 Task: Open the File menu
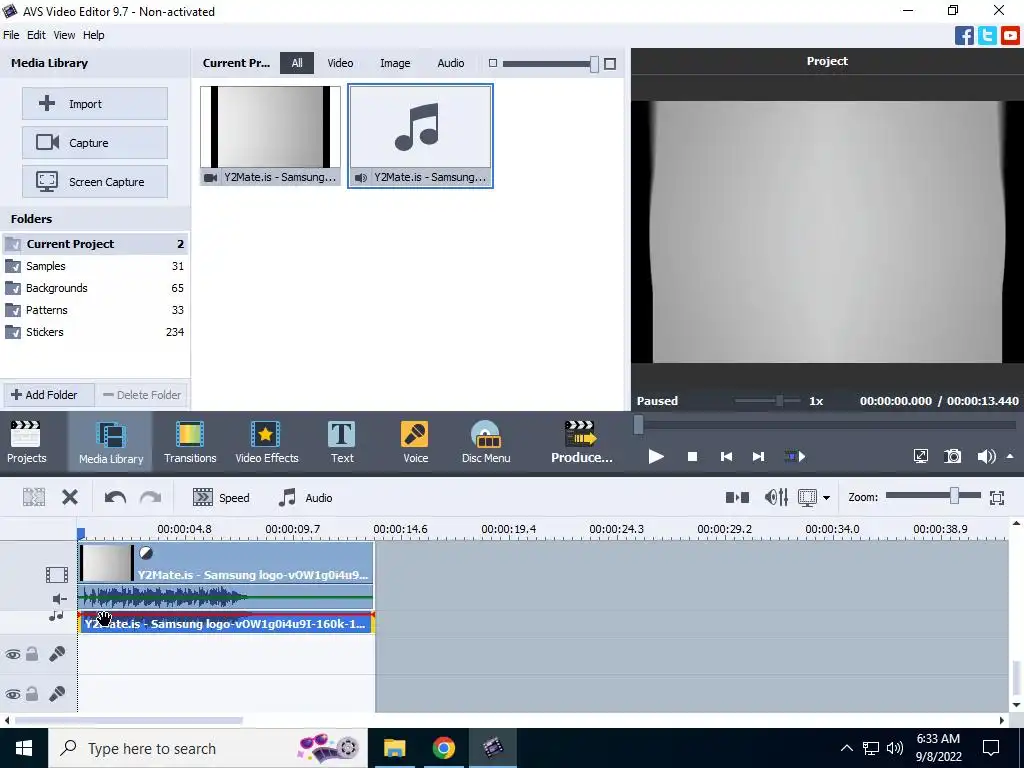(x=11, y=35)
